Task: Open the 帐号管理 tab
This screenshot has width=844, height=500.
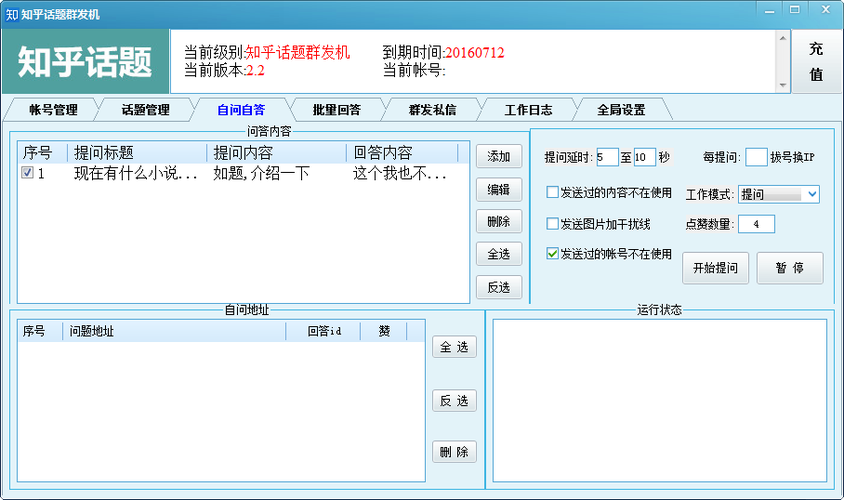Action: [52, 110]
